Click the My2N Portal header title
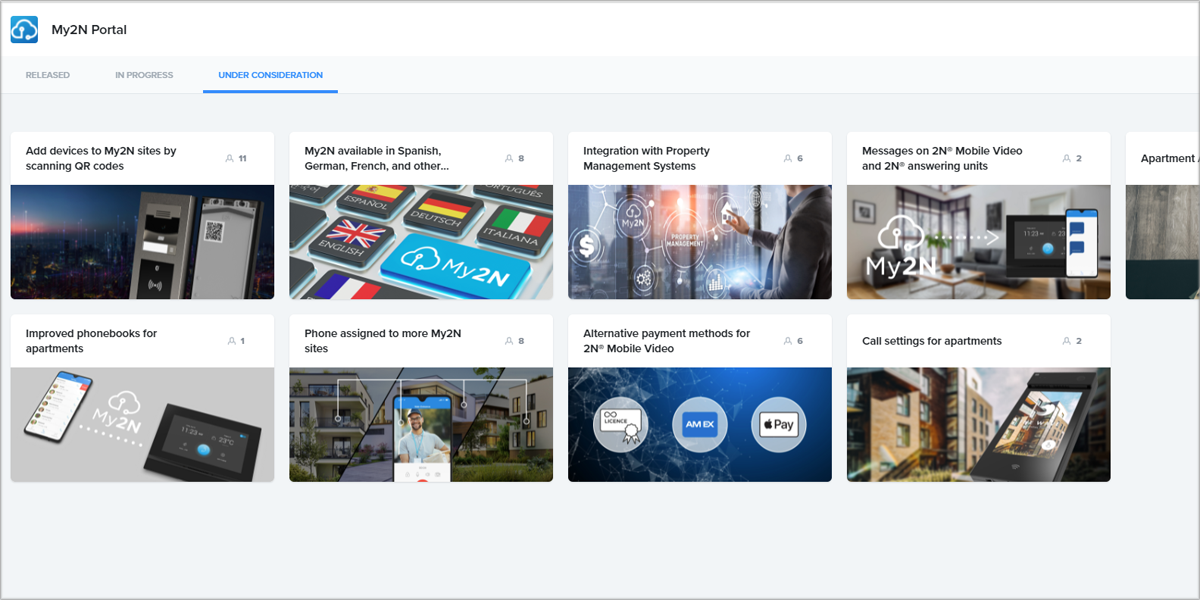The height and width of the screenshot is (600, 1200). click(89, 30)
